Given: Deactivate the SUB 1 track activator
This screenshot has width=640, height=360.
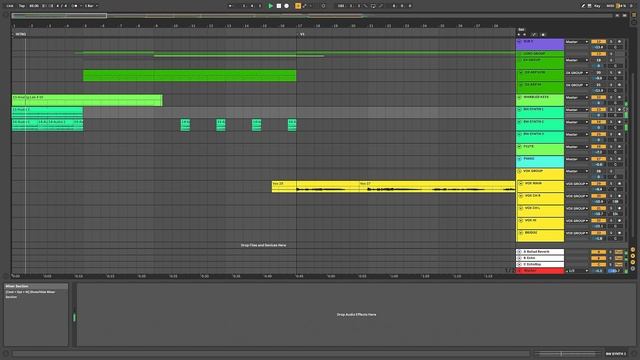Looking at the screenshot, I should pos(598,42).
